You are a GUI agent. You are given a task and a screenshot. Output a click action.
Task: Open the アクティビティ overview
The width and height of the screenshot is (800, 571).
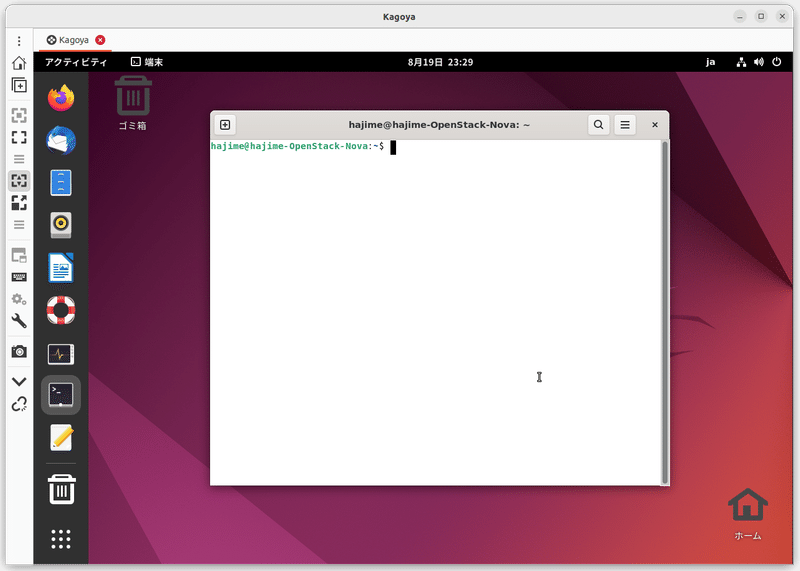(76, 62)
